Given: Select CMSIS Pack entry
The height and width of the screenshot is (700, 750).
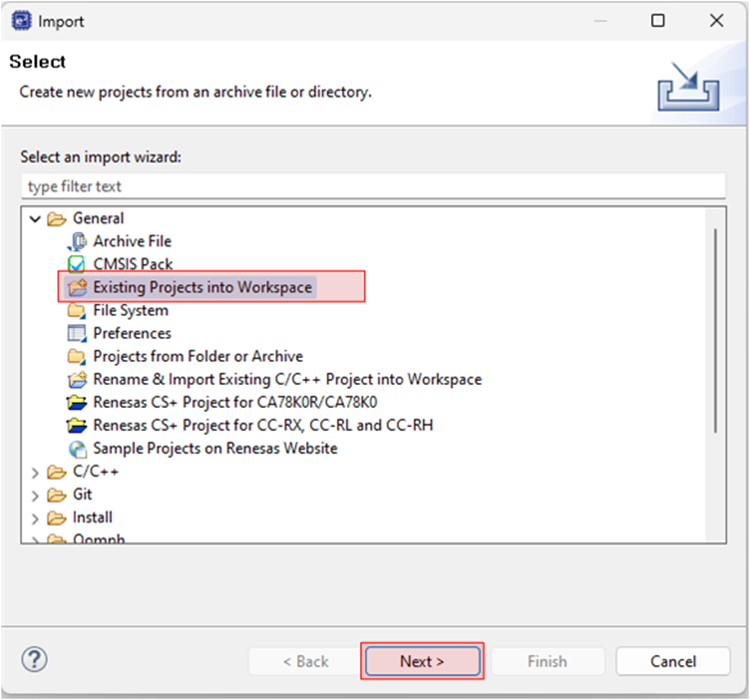Looking at the screenshot, I should click(x=133, y=264).
